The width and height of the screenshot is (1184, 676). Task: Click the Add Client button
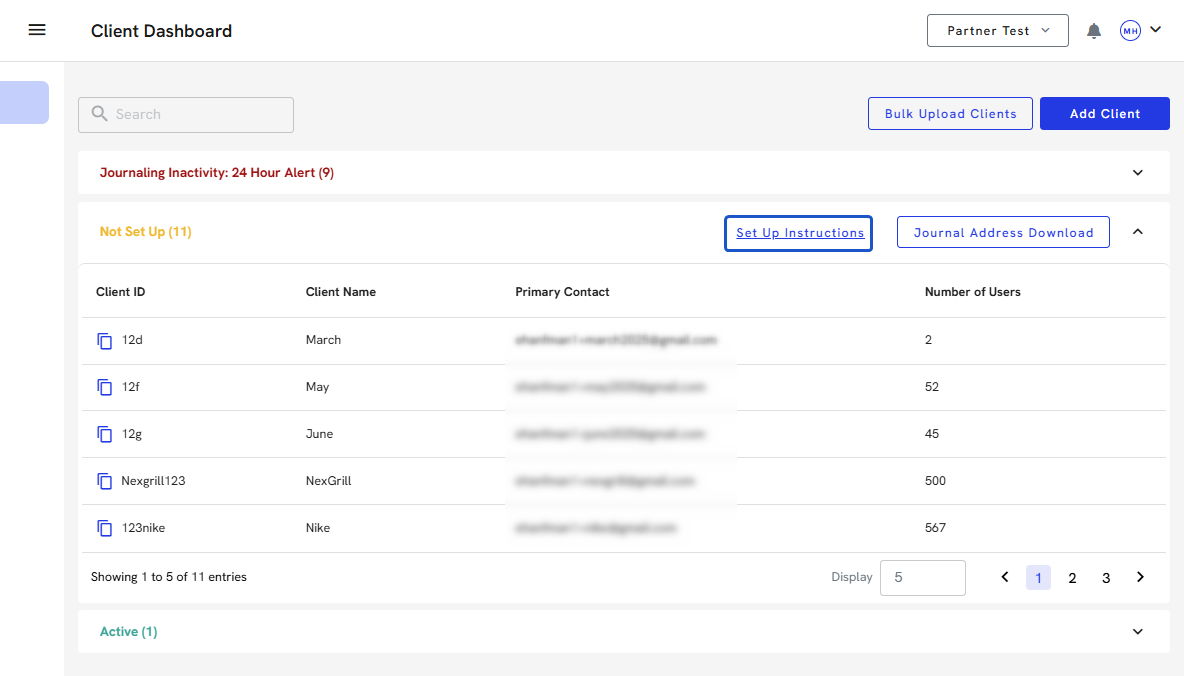tap(1104, 114)
